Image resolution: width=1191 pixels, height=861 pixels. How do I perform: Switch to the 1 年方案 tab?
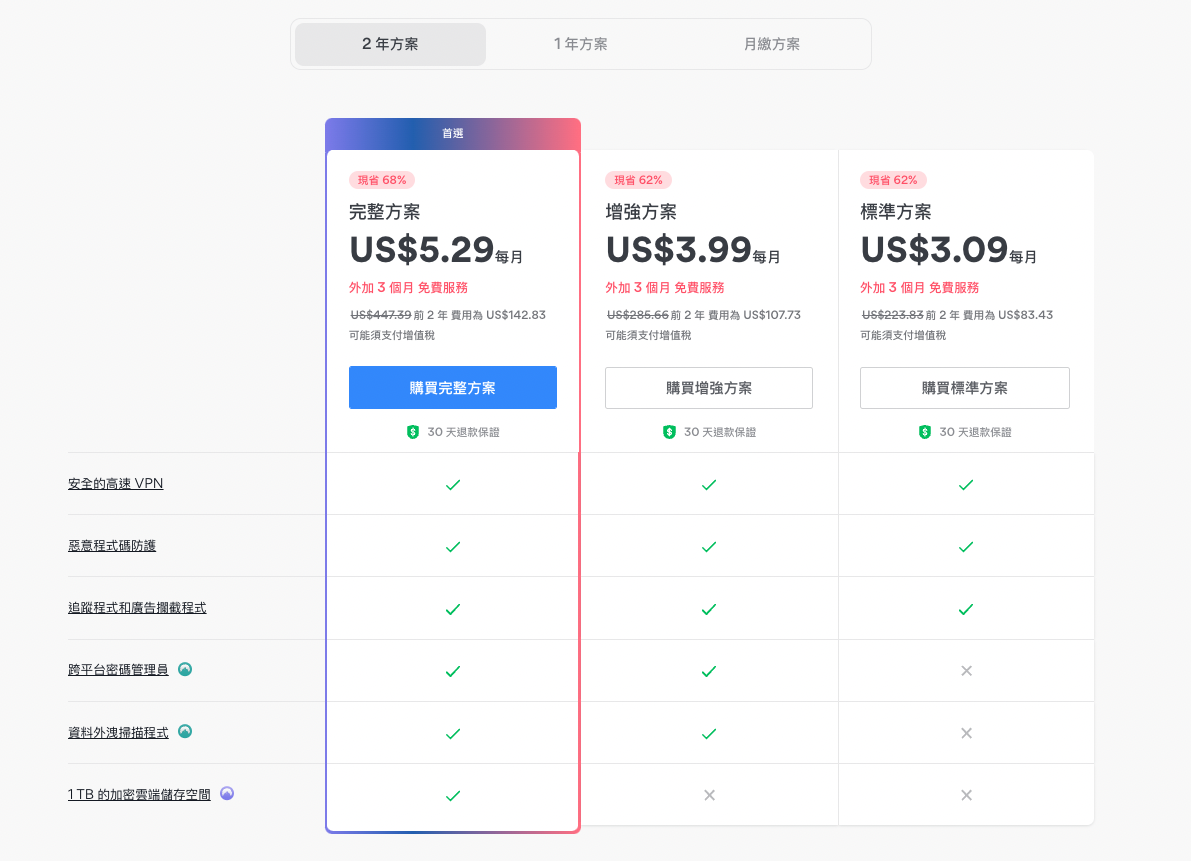[580, 44]
